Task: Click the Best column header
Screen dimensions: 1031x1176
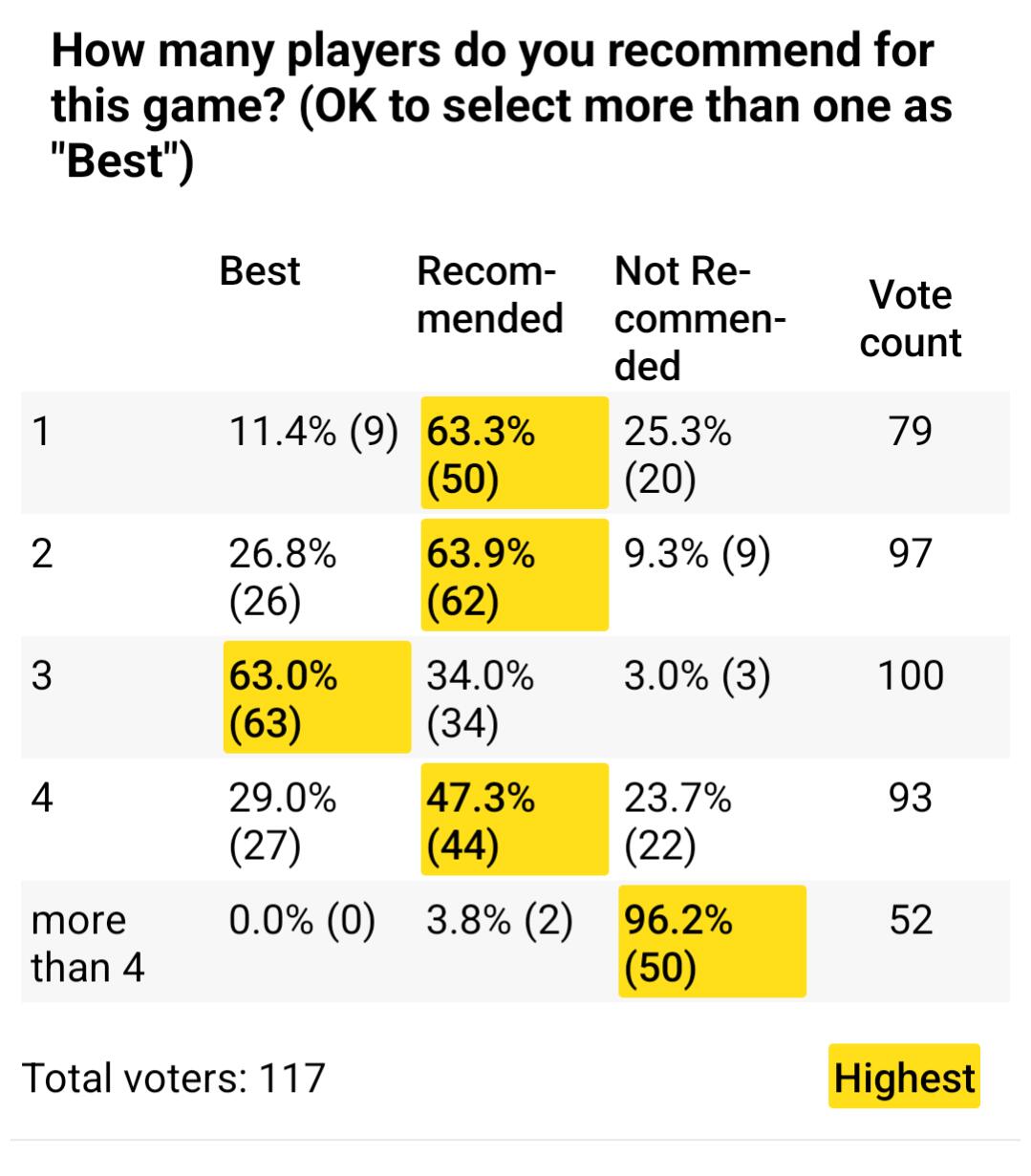Action: (259, 271)
